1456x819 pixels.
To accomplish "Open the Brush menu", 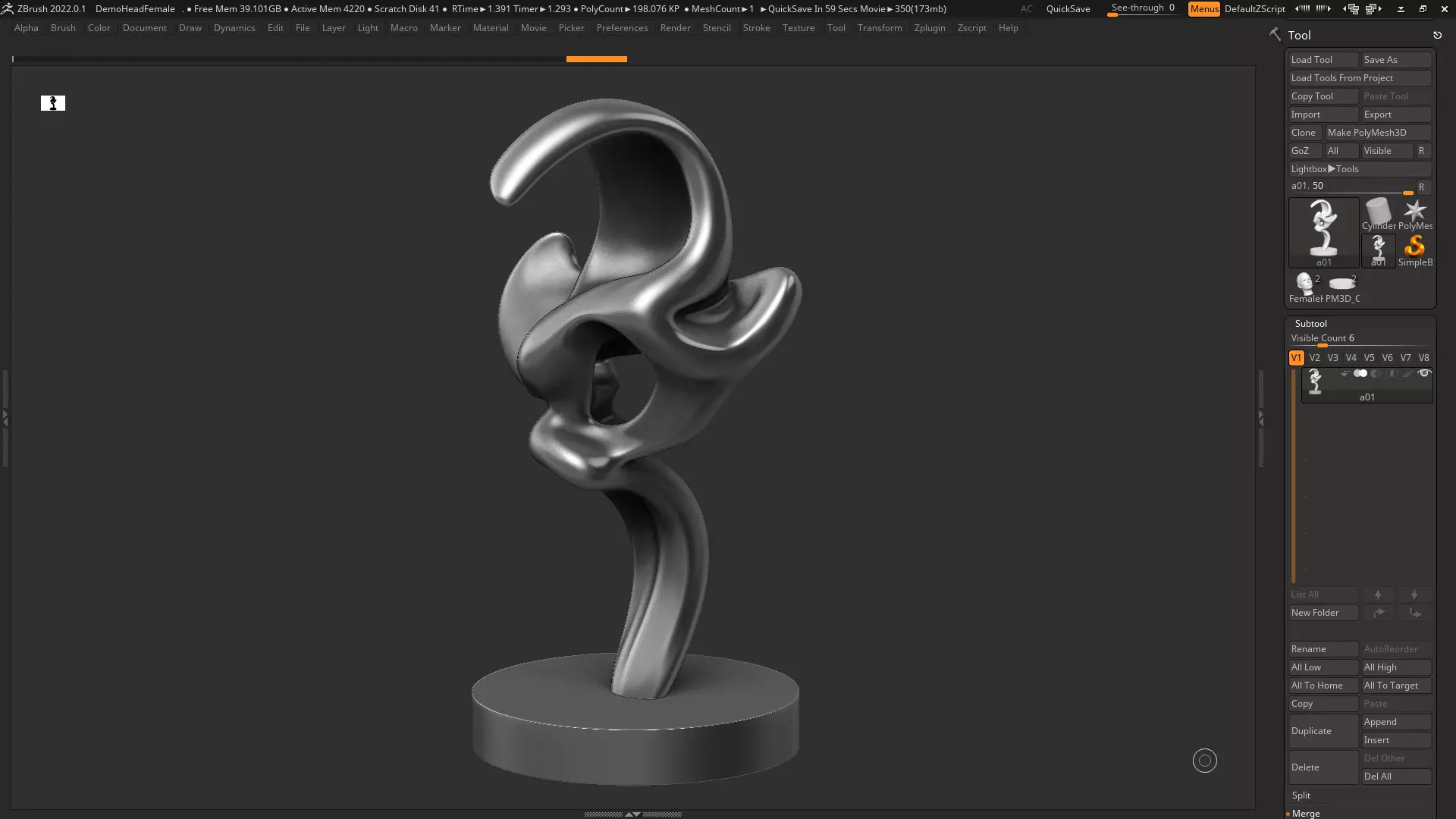I will [x=63, y=28].
